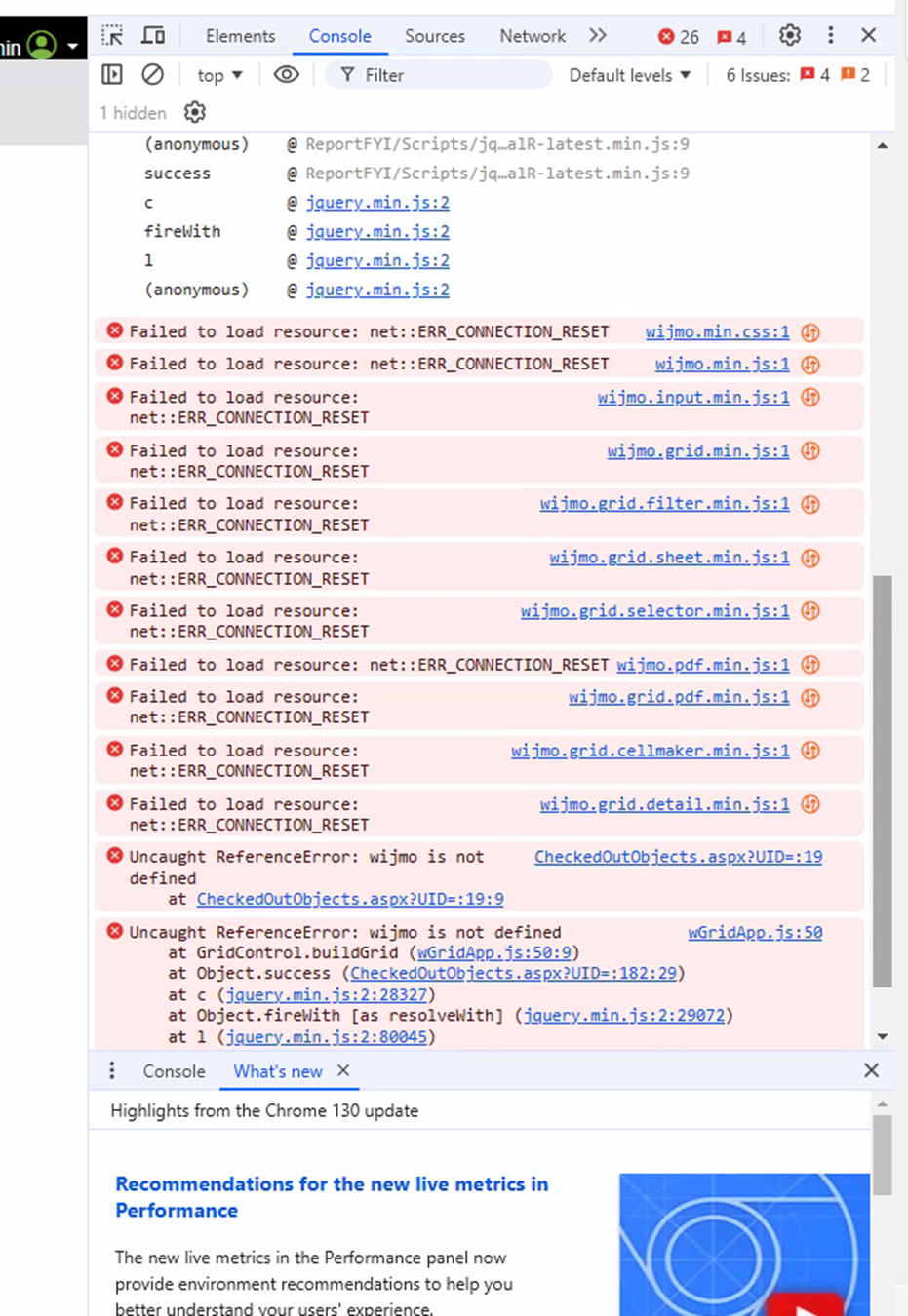Click AI insight icon for wijmo.pdf.min.js error
The height and width of the screenshot is (1316, 908).
coord(810,665)
